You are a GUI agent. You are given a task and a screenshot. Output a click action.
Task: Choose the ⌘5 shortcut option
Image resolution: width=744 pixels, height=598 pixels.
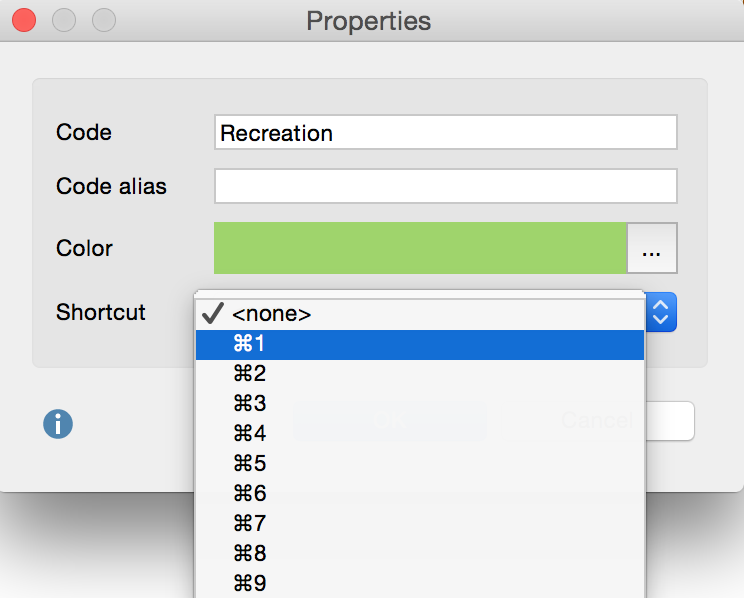point(250,464)
